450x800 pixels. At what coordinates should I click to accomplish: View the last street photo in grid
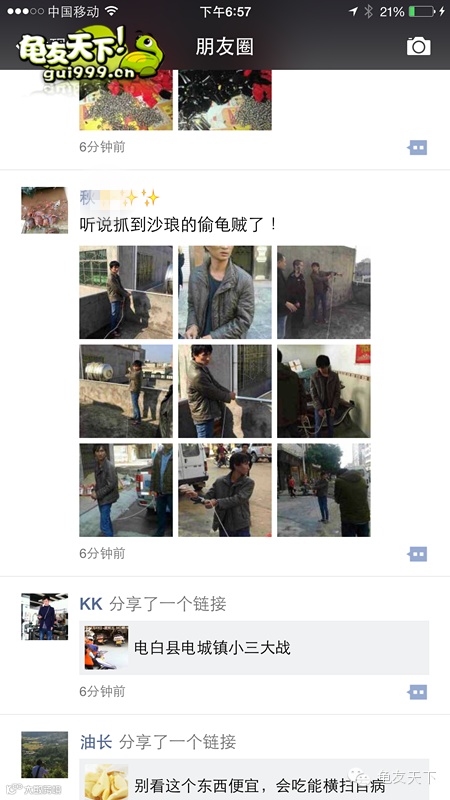coord(324,490)
